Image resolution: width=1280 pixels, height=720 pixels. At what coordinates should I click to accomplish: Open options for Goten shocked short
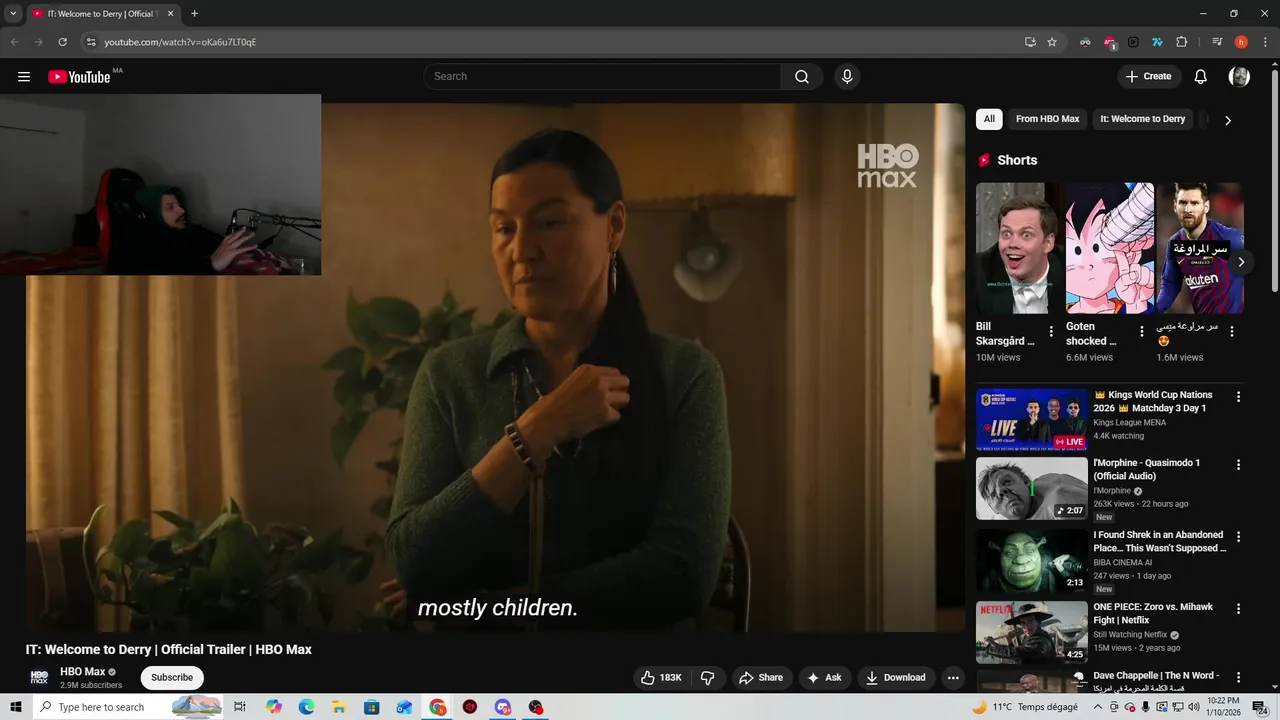1142,332
